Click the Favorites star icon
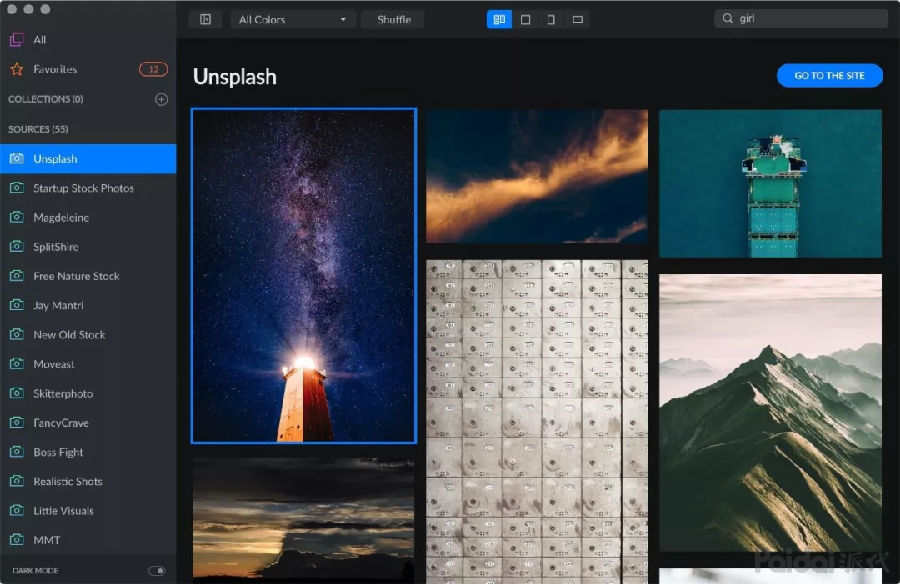Image resolution: width=900 pixels, height=584 pixels. click(16, 69)
